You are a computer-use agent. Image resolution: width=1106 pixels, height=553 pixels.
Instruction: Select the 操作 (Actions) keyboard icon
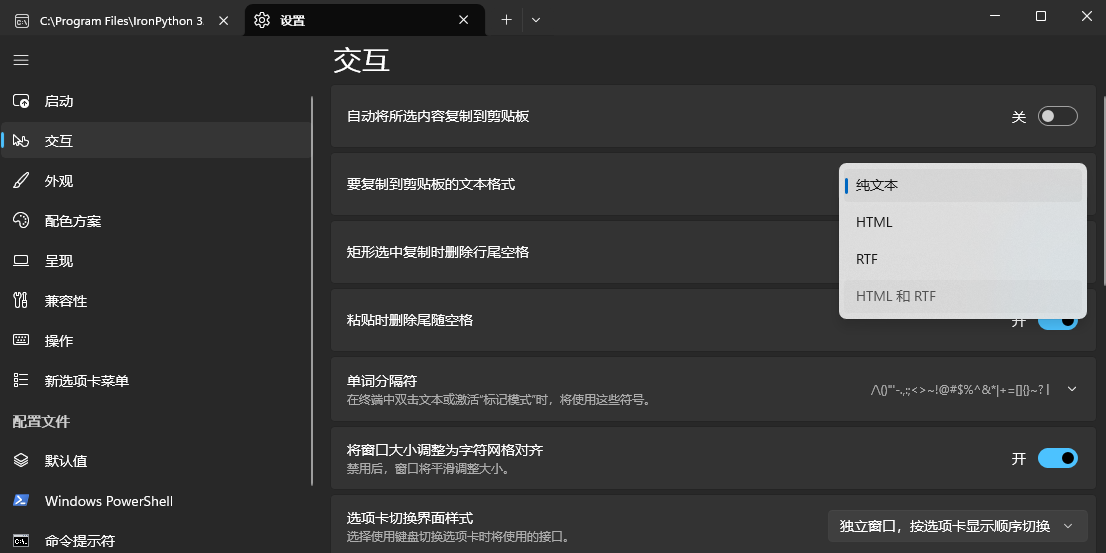click(21, 341)
